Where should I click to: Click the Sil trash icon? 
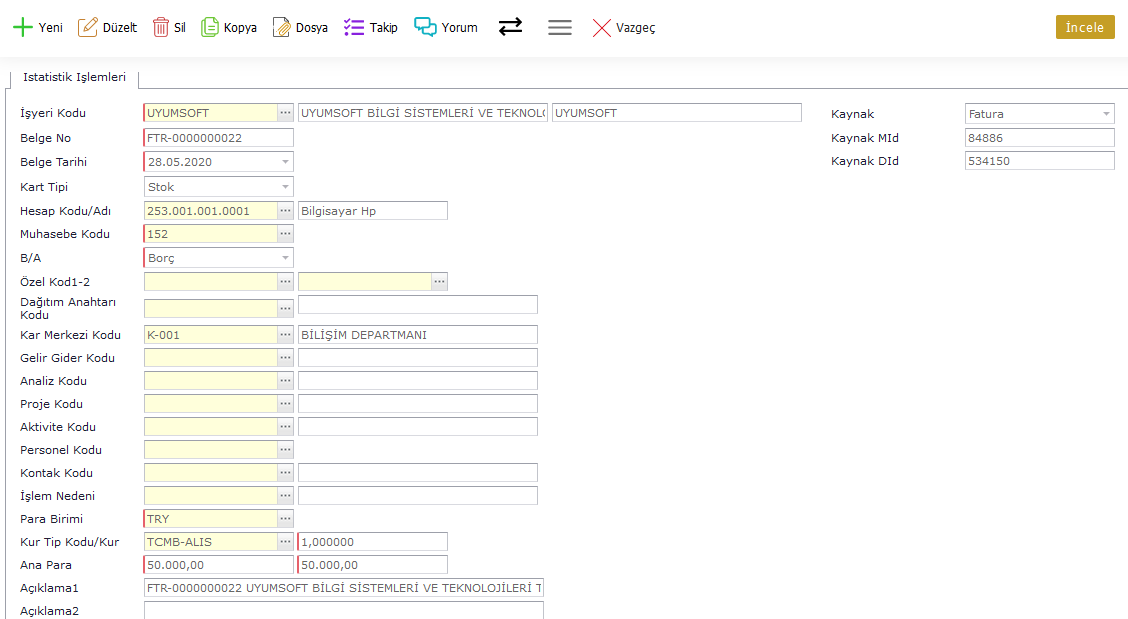point(160,28)
